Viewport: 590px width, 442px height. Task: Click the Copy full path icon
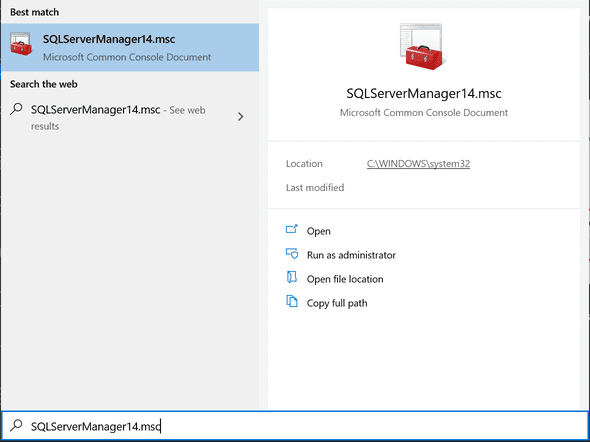[292, 301]
